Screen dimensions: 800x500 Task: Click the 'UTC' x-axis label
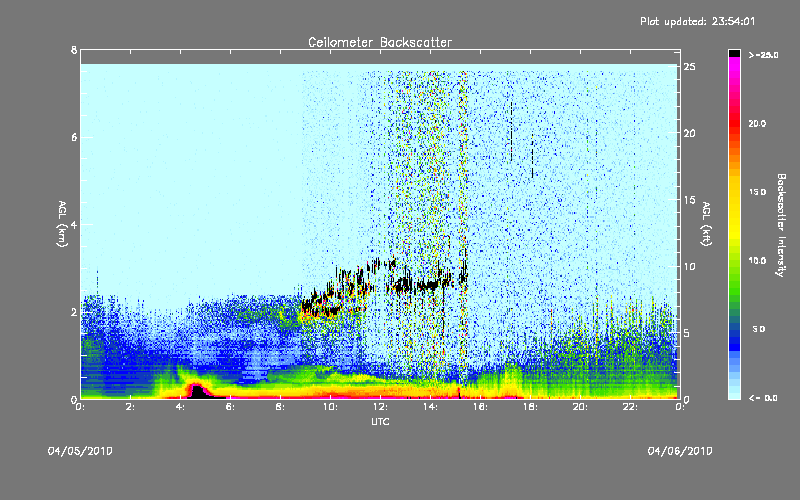click(x=380, y=421)
